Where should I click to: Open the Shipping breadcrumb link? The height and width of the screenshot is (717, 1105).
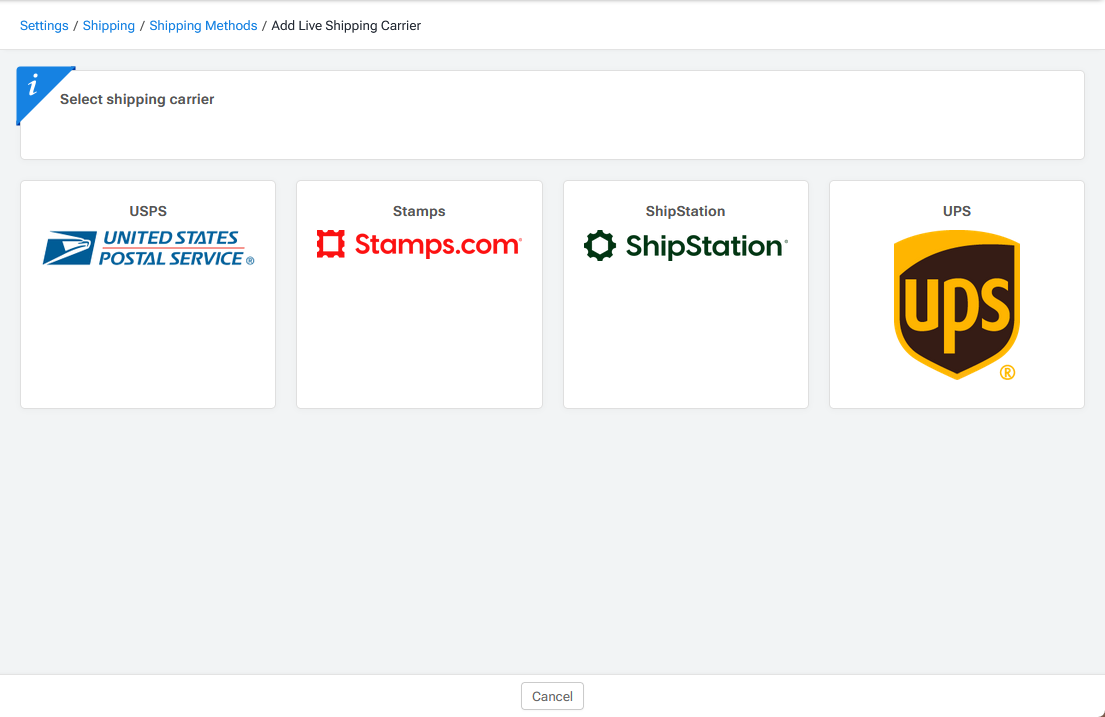(x=109, y=25)
